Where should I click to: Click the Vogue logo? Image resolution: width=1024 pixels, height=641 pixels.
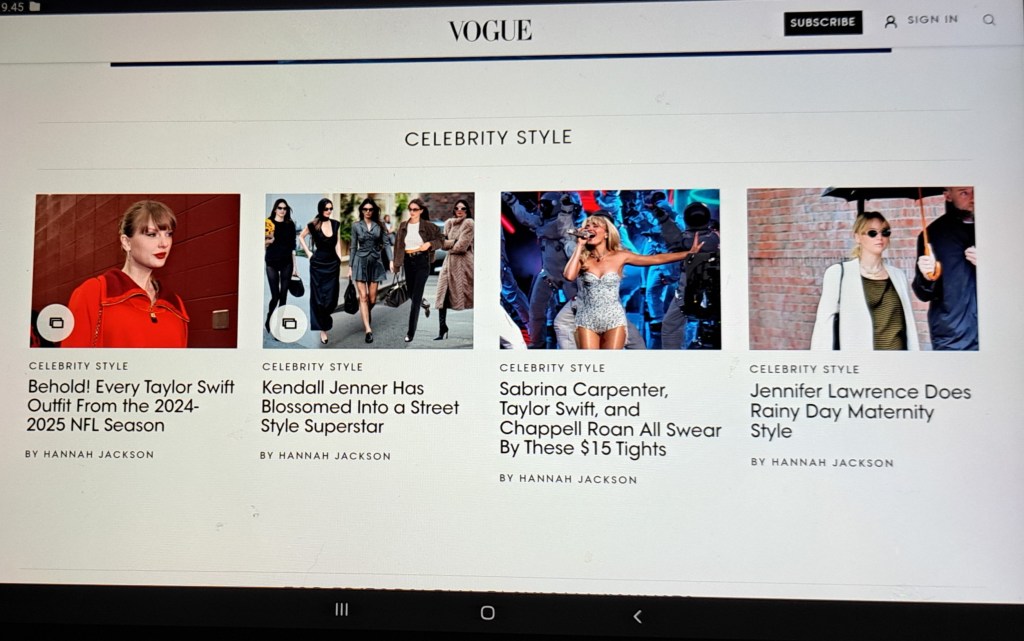click(490, 30)
